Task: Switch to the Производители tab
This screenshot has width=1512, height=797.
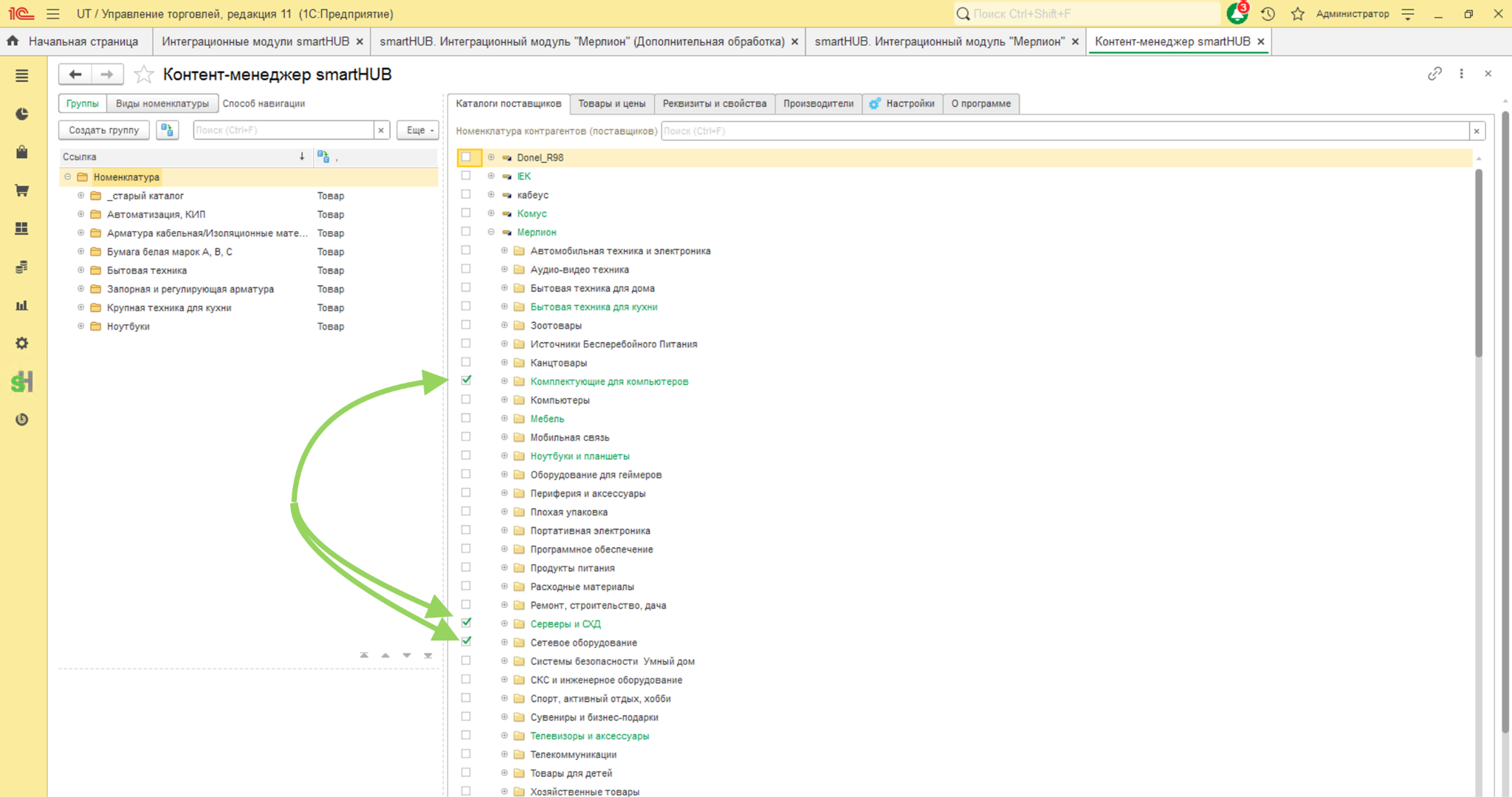Action: pos(818,103)
